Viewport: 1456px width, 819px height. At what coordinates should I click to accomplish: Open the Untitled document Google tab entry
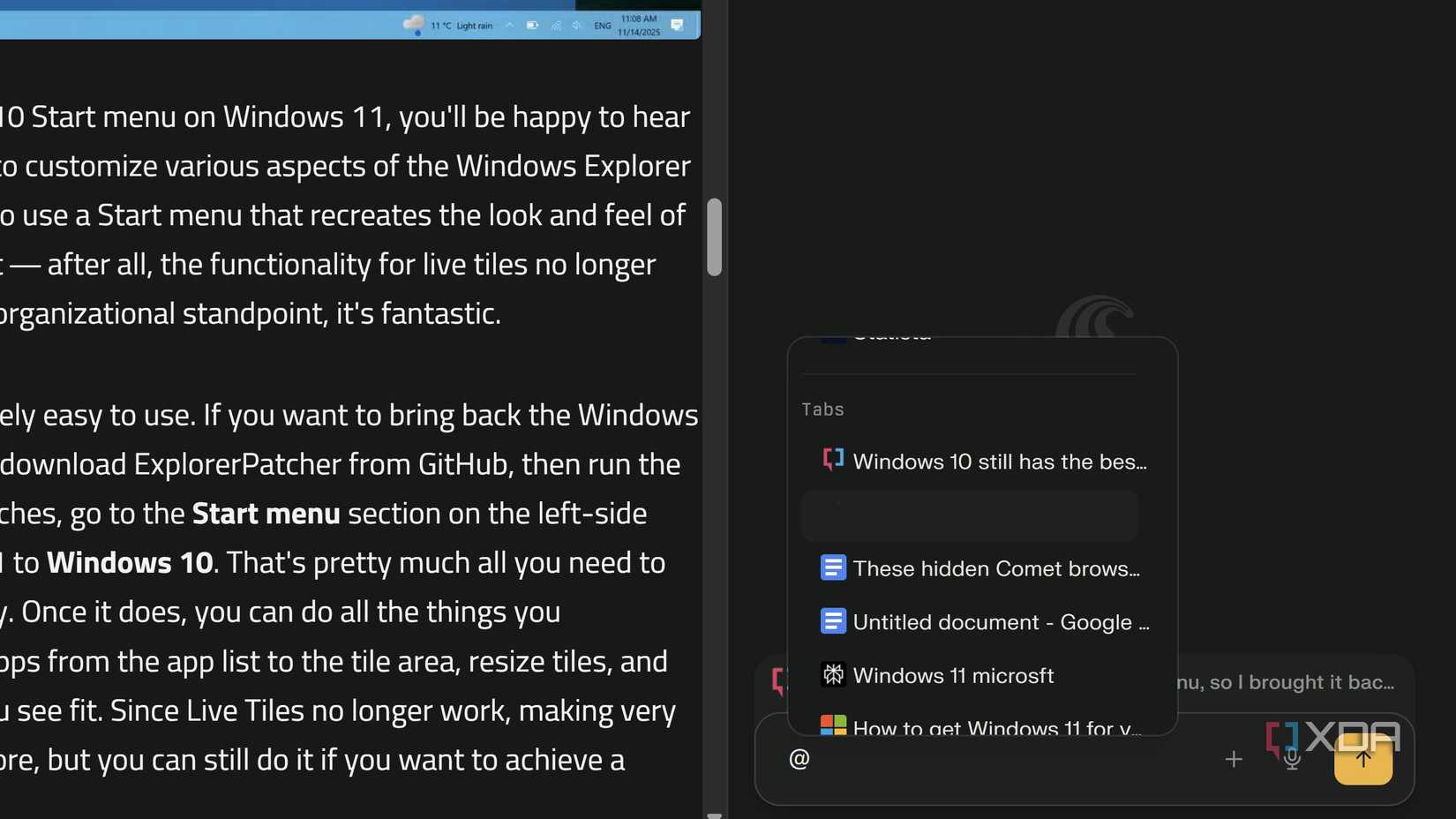(x=1002, y=621)
